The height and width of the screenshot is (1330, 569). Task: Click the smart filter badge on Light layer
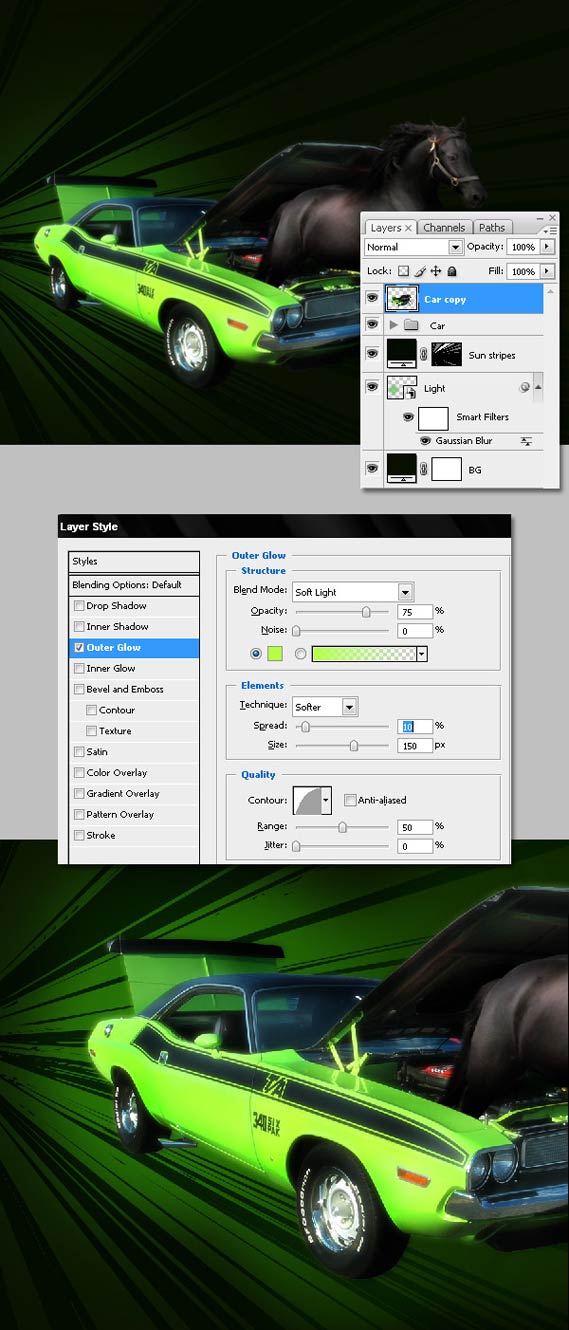(524, 387)
